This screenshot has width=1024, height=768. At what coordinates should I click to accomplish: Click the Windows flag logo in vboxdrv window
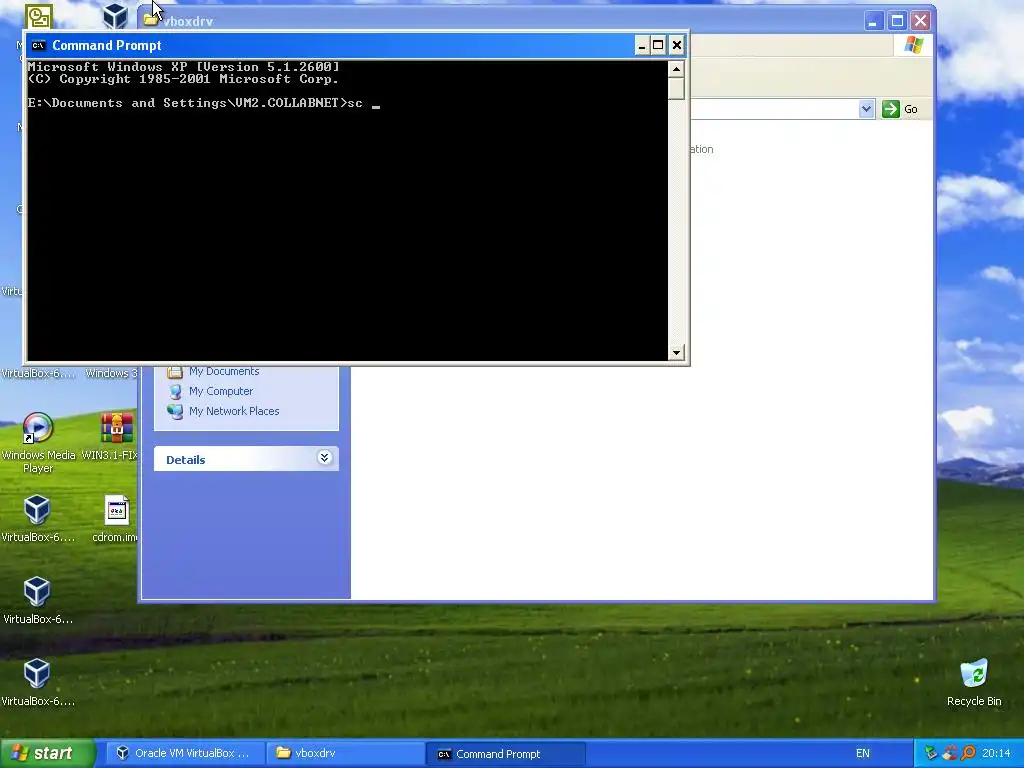coord(914,45)
